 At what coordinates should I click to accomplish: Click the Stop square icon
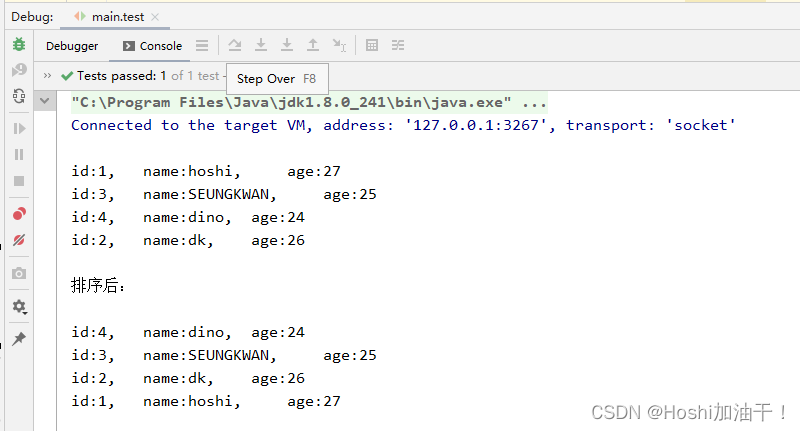click(19, 181)
